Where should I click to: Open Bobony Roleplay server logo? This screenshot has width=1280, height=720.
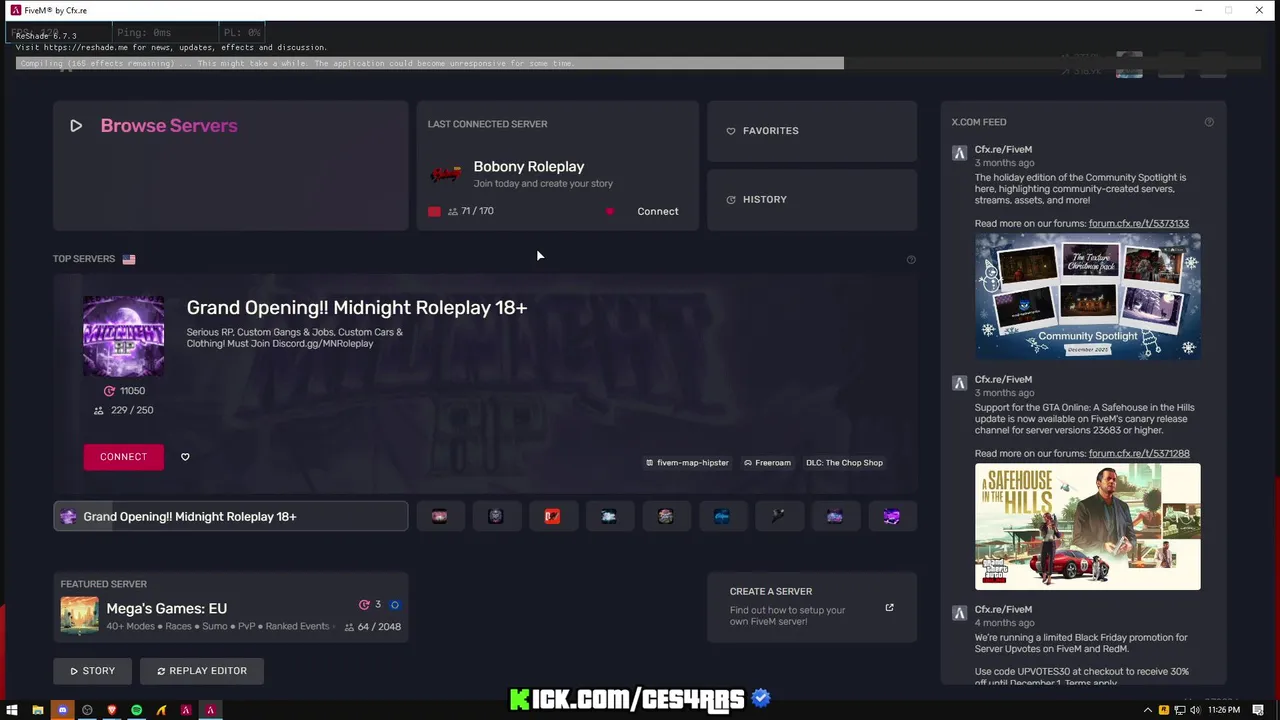coord(446,174)
